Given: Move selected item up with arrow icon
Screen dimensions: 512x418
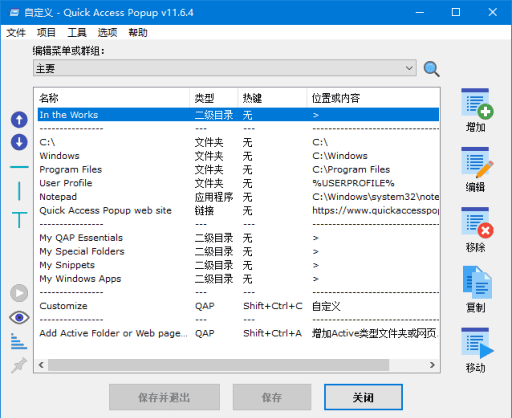Looking at the screenshot, I should [19, 120].
